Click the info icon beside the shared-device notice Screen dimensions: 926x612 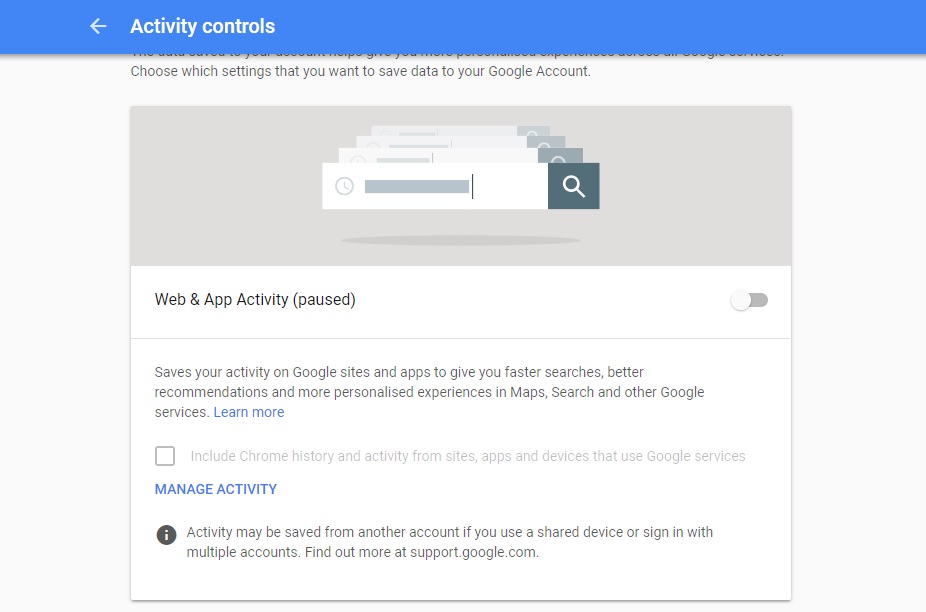point(166,534)
